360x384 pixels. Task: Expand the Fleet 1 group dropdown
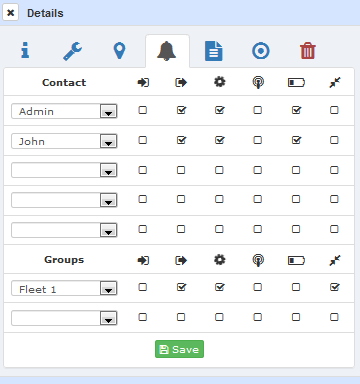[109, 288]
